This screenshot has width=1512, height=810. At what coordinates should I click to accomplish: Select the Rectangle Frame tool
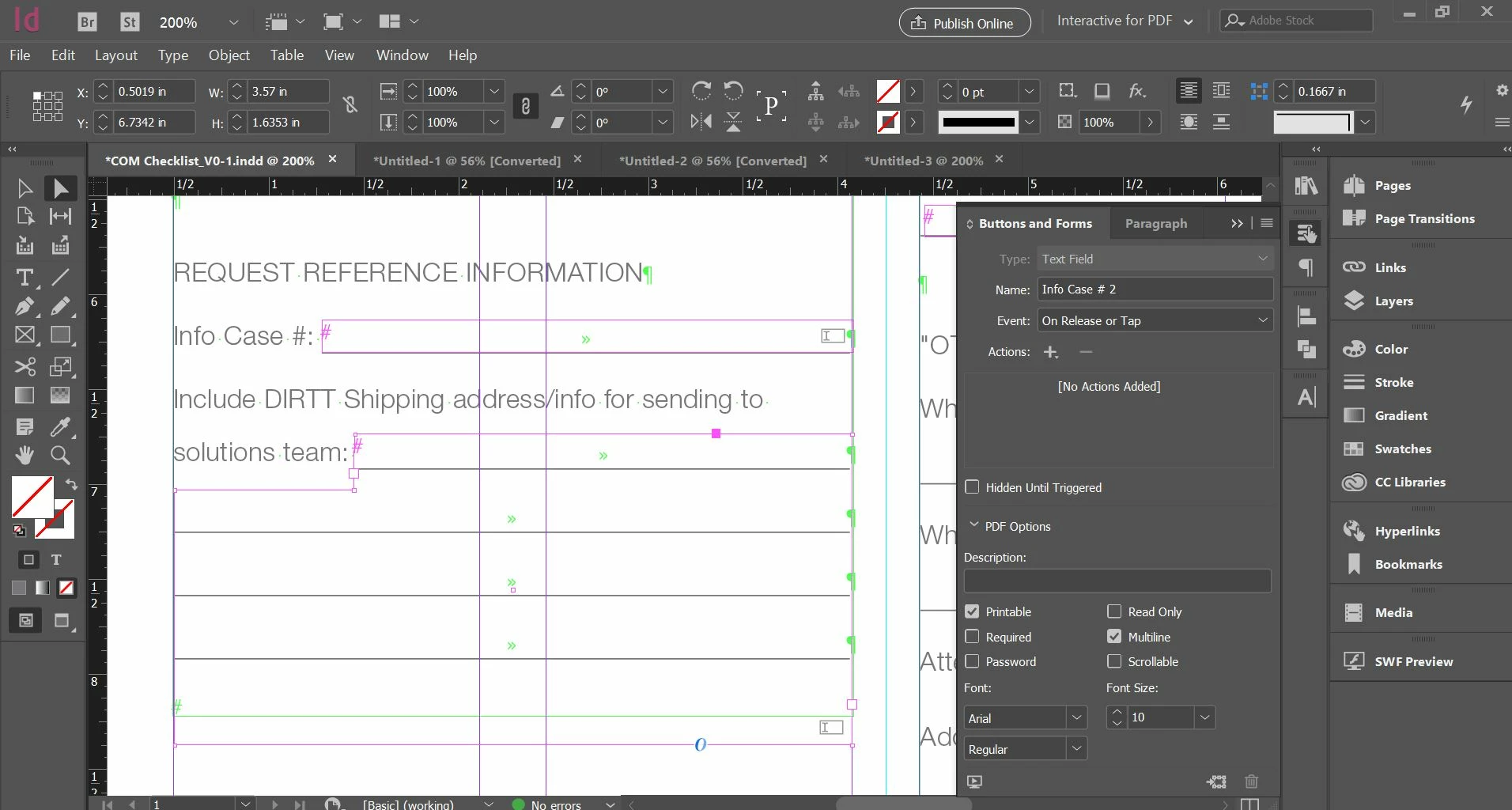pos(25,335)
